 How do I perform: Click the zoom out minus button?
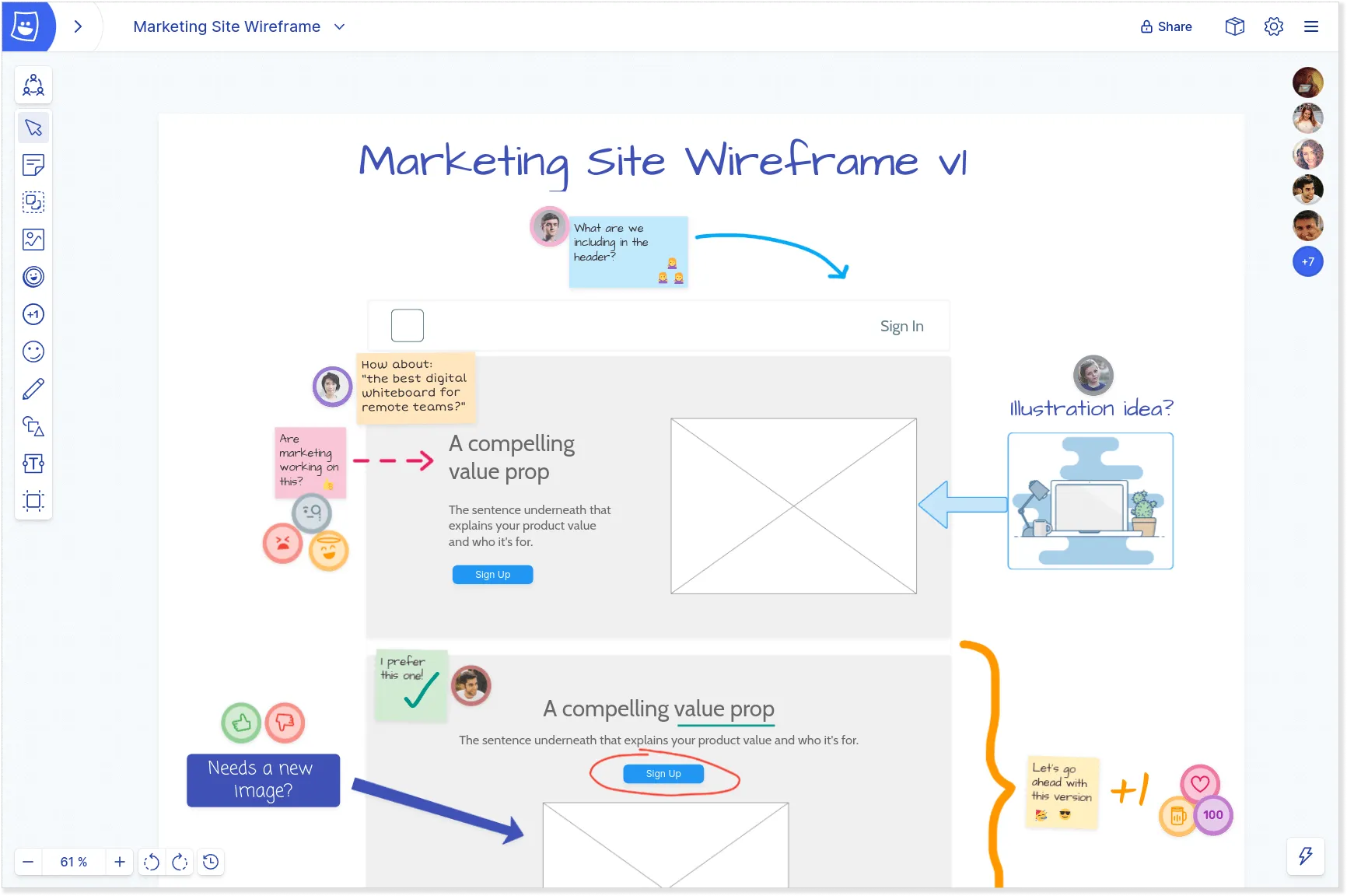(28, 862)
